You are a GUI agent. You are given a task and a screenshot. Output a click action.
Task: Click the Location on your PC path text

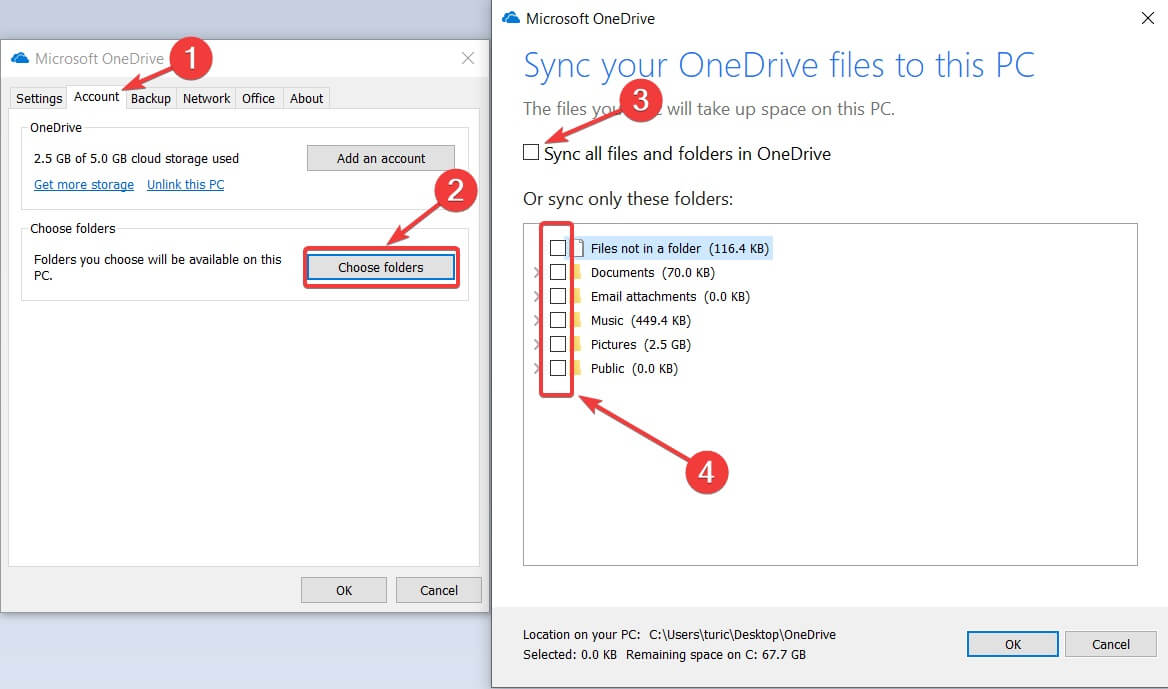pos(679,635)
